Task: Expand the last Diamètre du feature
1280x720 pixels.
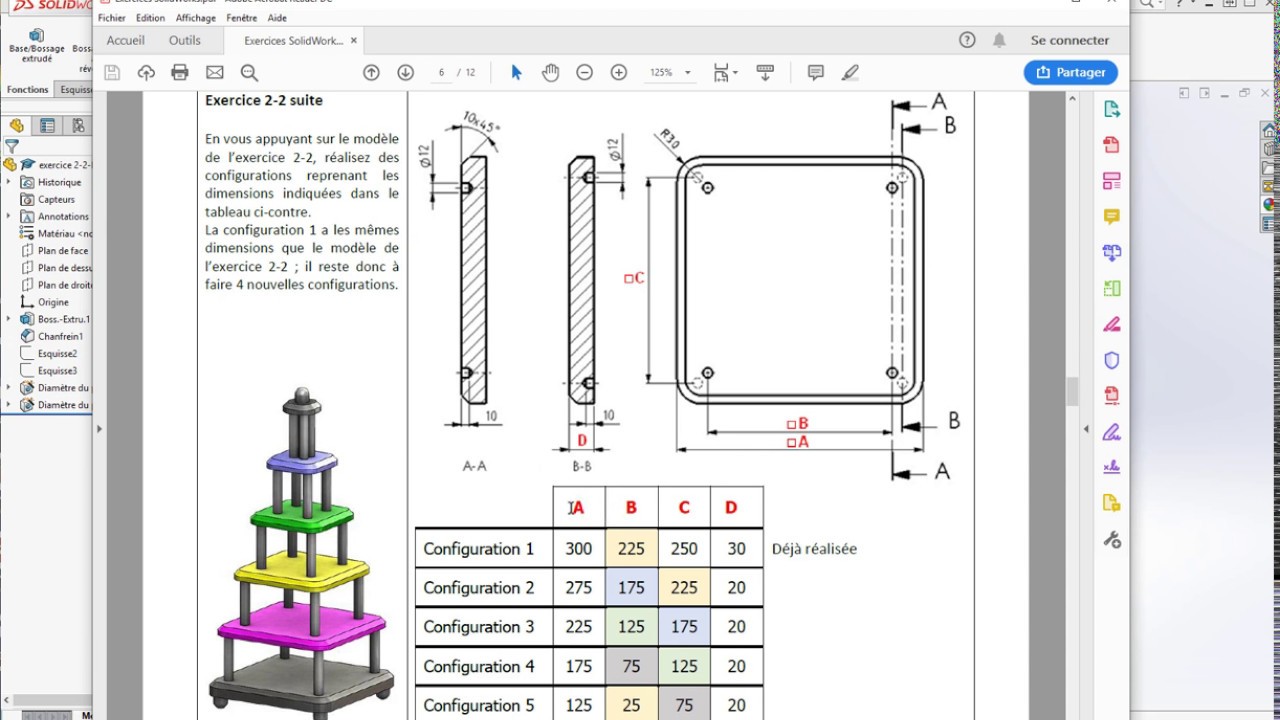Action: 9,405
